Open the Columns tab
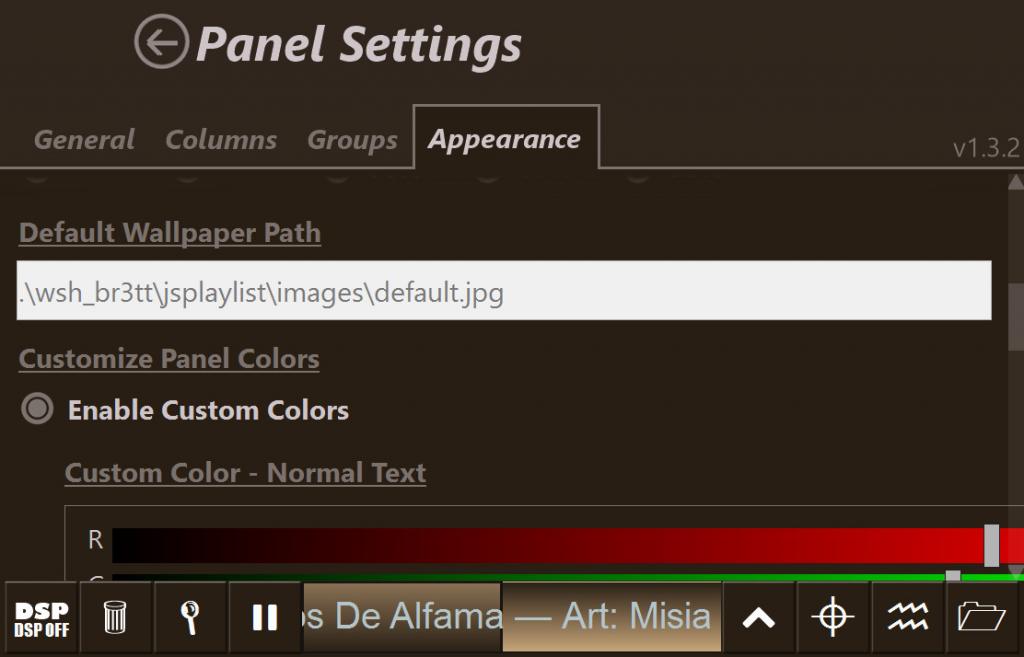The height and width of the screenshot is (657, 1024). click(x=221, y=140)
